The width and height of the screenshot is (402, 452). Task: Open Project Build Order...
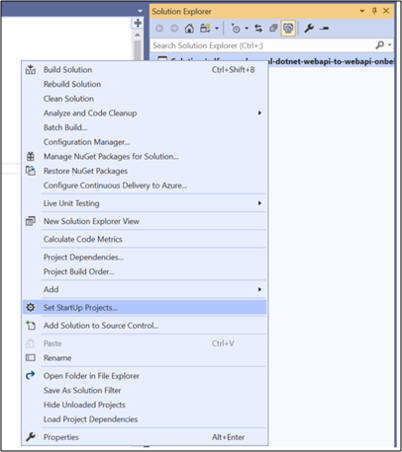(145, 272)
